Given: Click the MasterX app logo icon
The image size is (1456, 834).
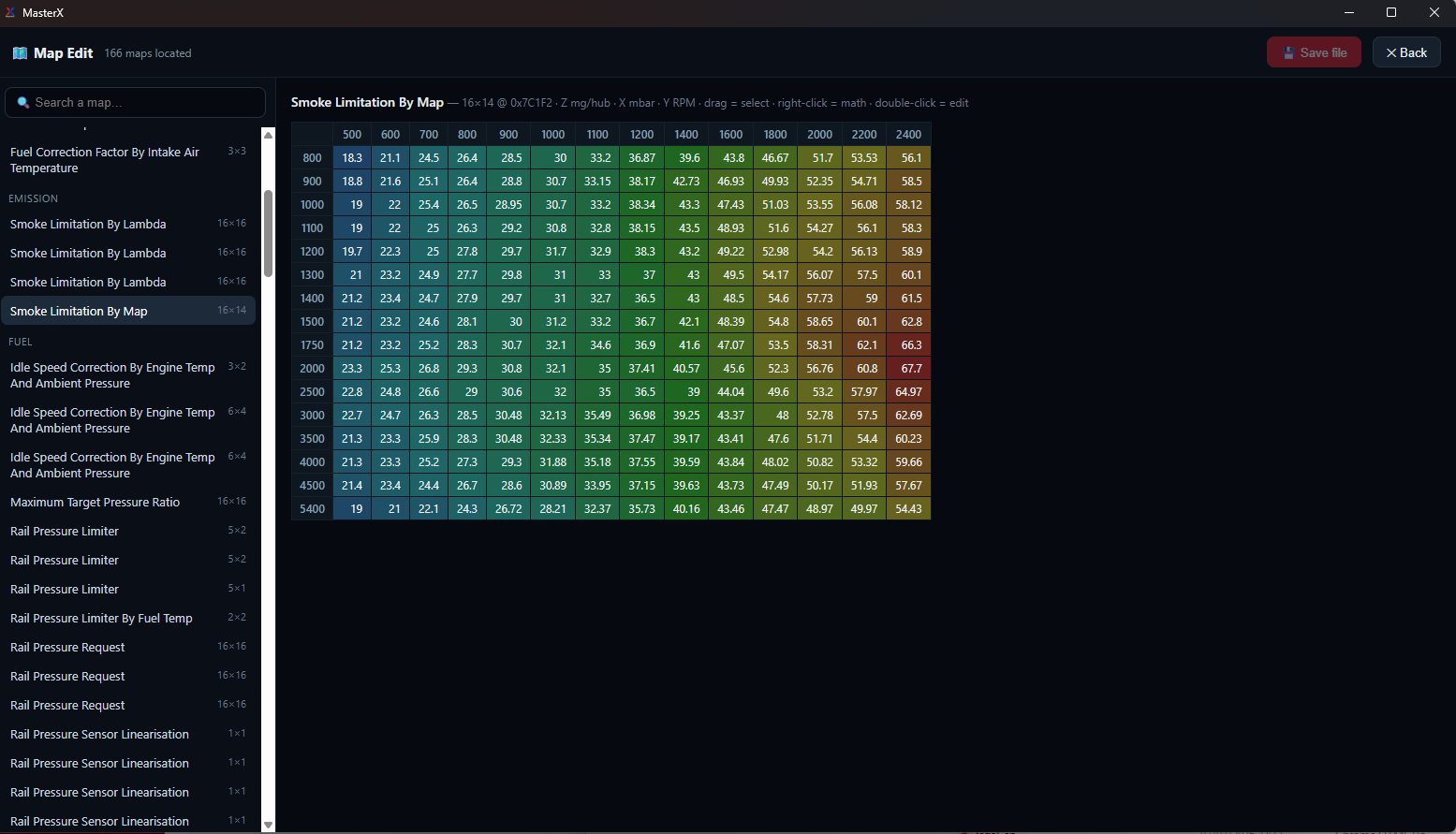Looking at the screenshot, I should click(x=10, y=13).
